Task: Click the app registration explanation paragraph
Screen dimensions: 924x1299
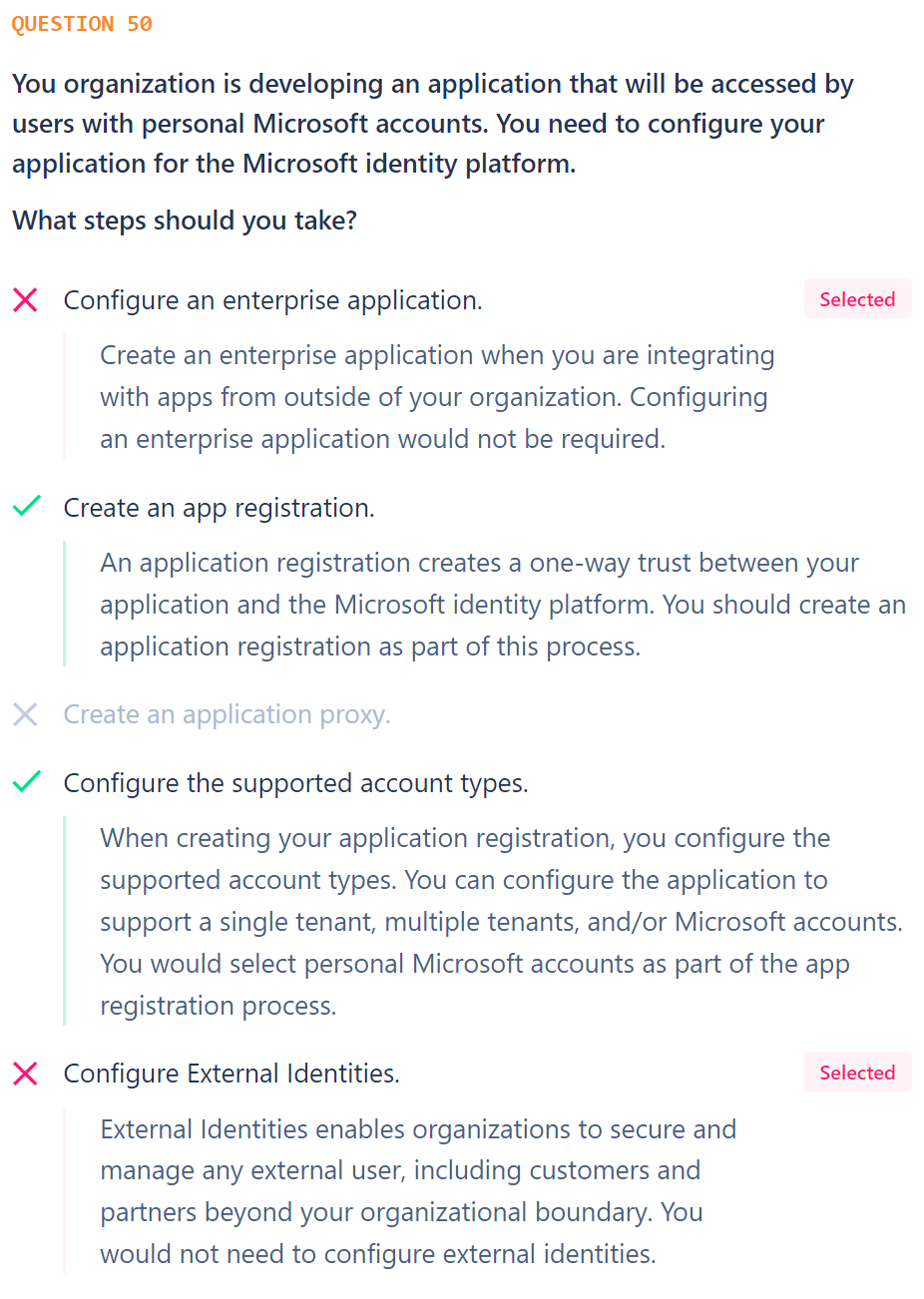Action: pyautogui.click(x=503, y=605)
